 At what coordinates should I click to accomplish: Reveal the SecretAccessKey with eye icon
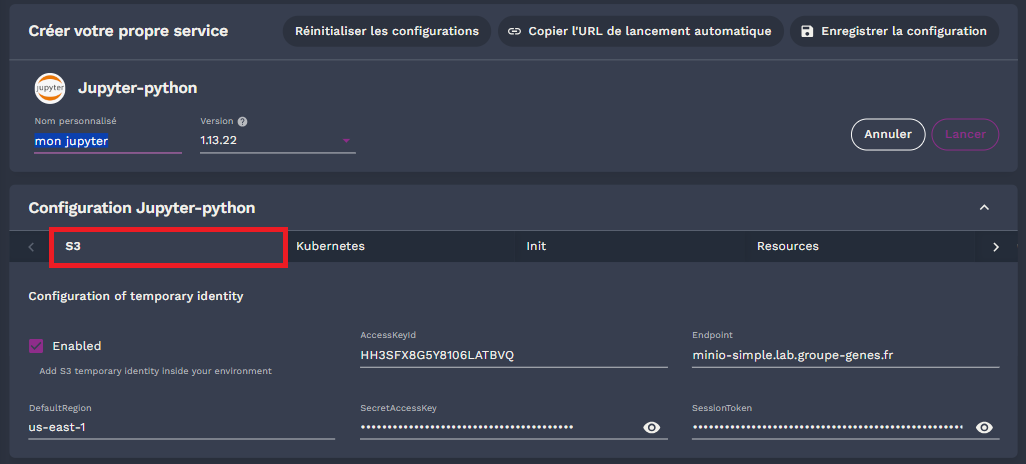pos(652,427)
